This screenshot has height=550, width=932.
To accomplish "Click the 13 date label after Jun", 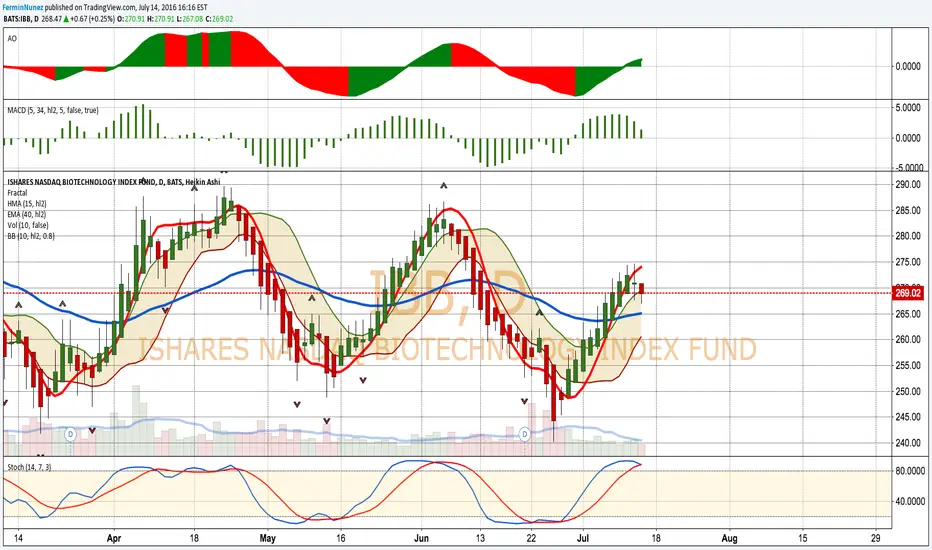I will click(480, 538).
